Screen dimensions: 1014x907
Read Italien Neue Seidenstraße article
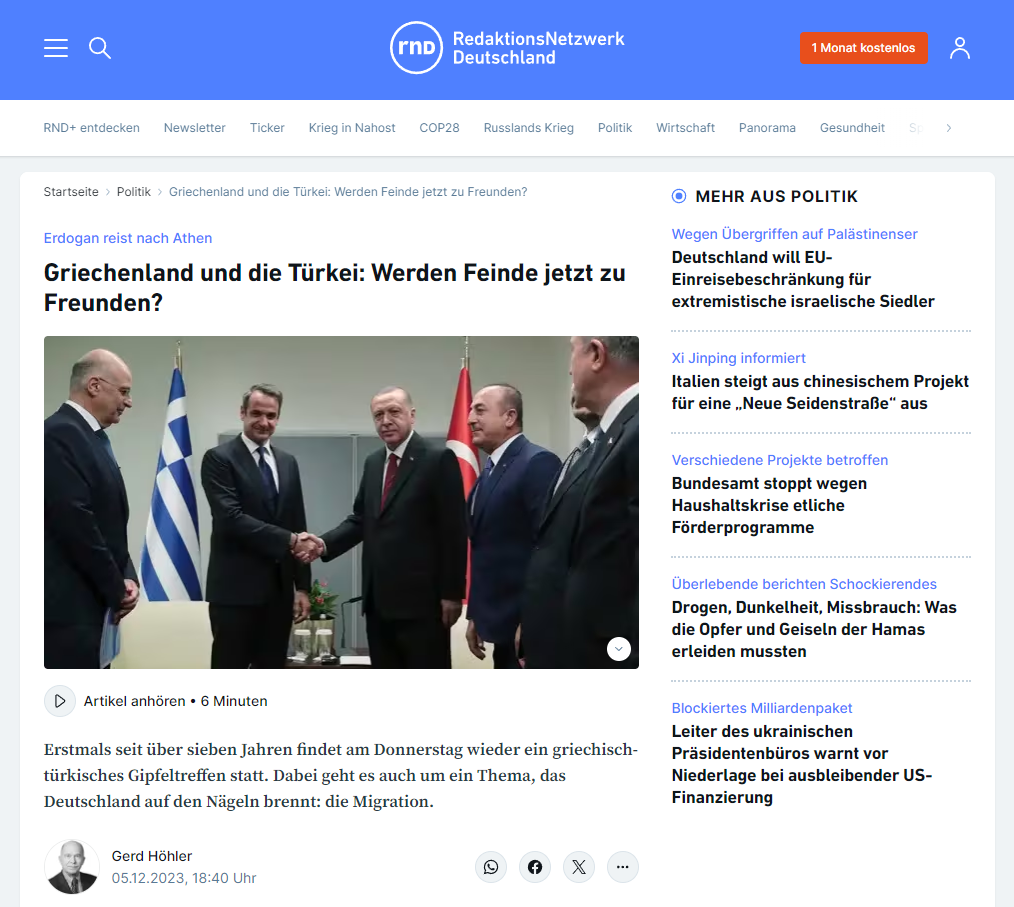pos(820,392)
